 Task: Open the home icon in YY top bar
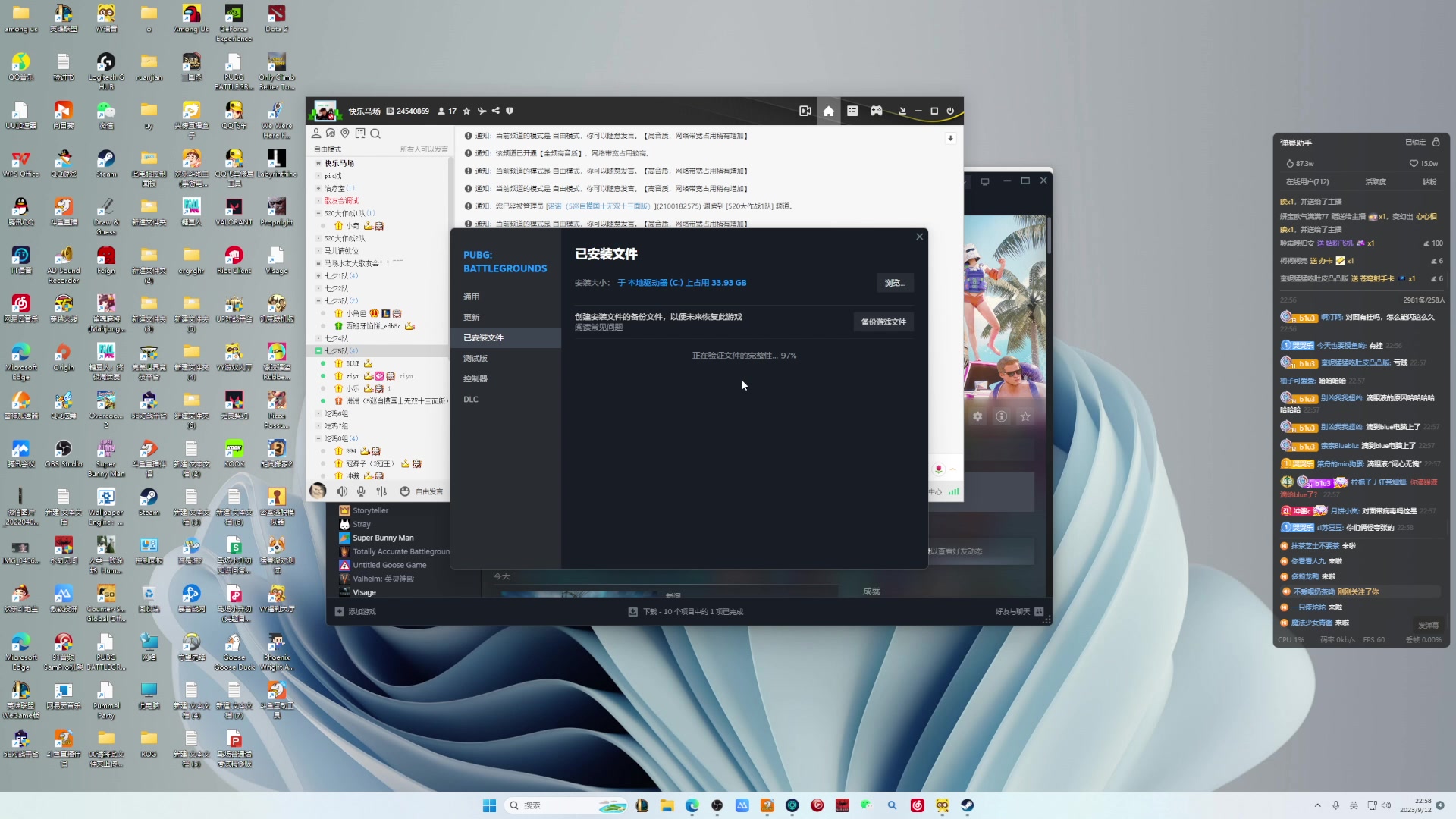point(828,111)
